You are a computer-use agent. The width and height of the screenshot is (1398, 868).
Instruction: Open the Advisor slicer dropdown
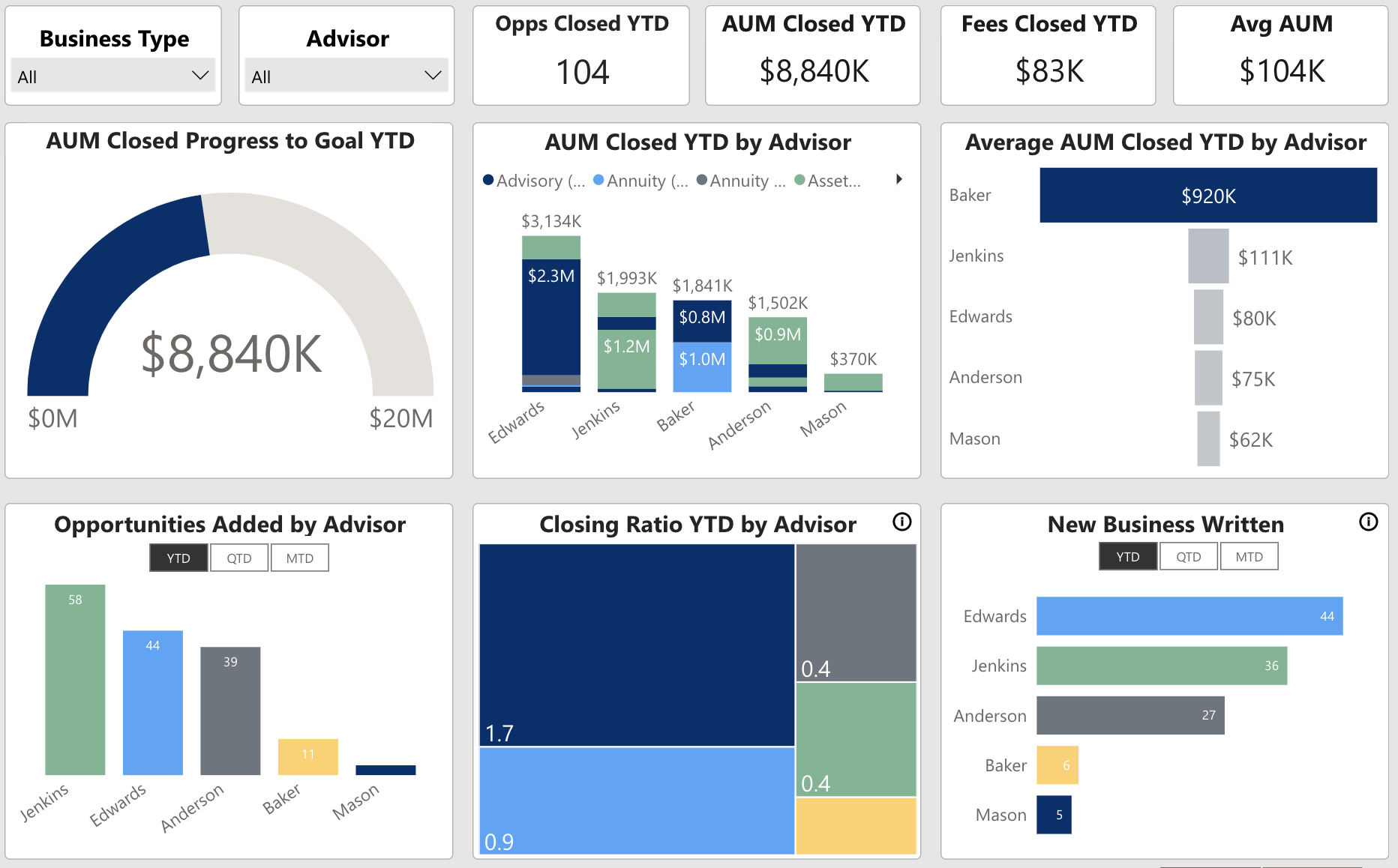[x=432, y=75]
